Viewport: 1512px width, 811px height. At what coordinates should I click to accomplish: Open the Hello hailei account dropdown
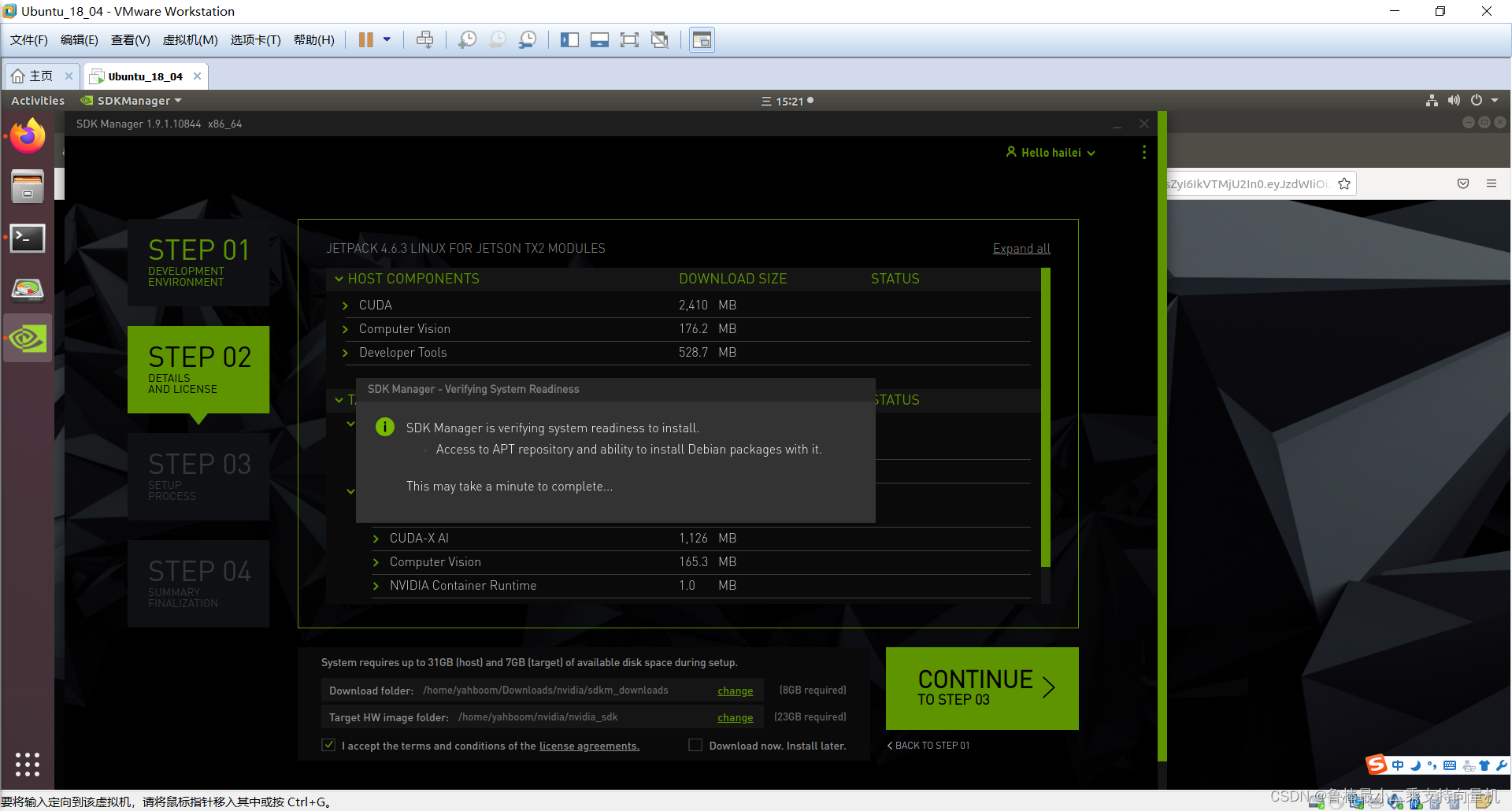tap(1051, 153)
